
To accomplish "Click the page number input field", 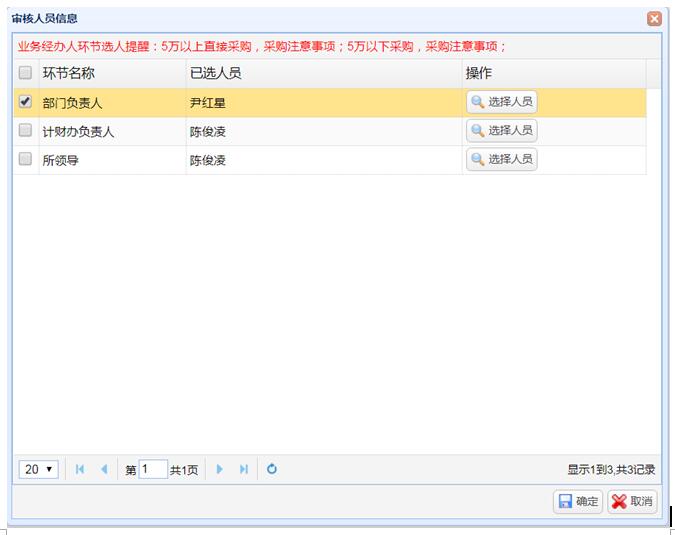I will tap(153, 469).
